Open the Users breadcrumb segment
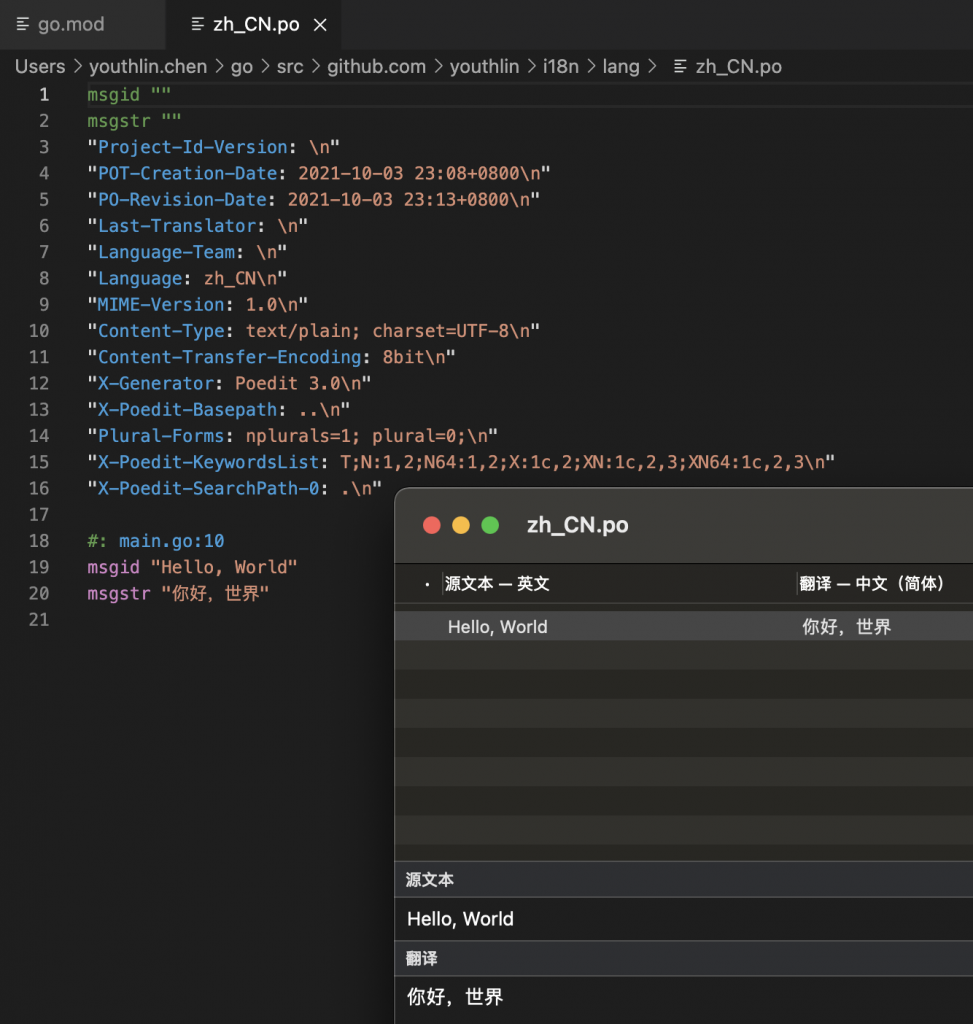This screenshot has height=1024, width=973. click(x=40, y=67)
